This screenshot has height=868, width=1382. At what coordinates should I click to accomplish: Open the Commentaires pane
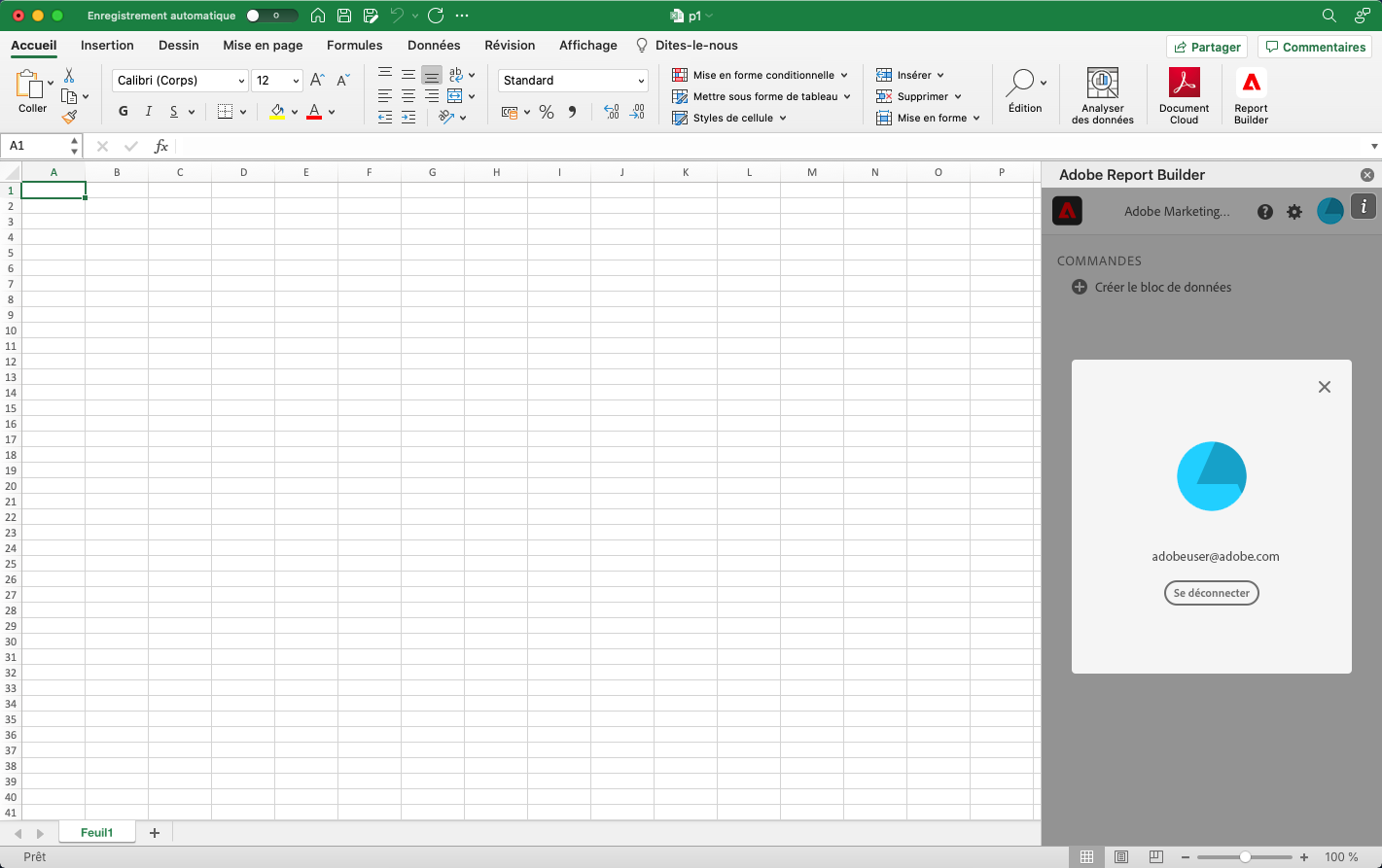pyautogui.click(x=1315, y=47)
